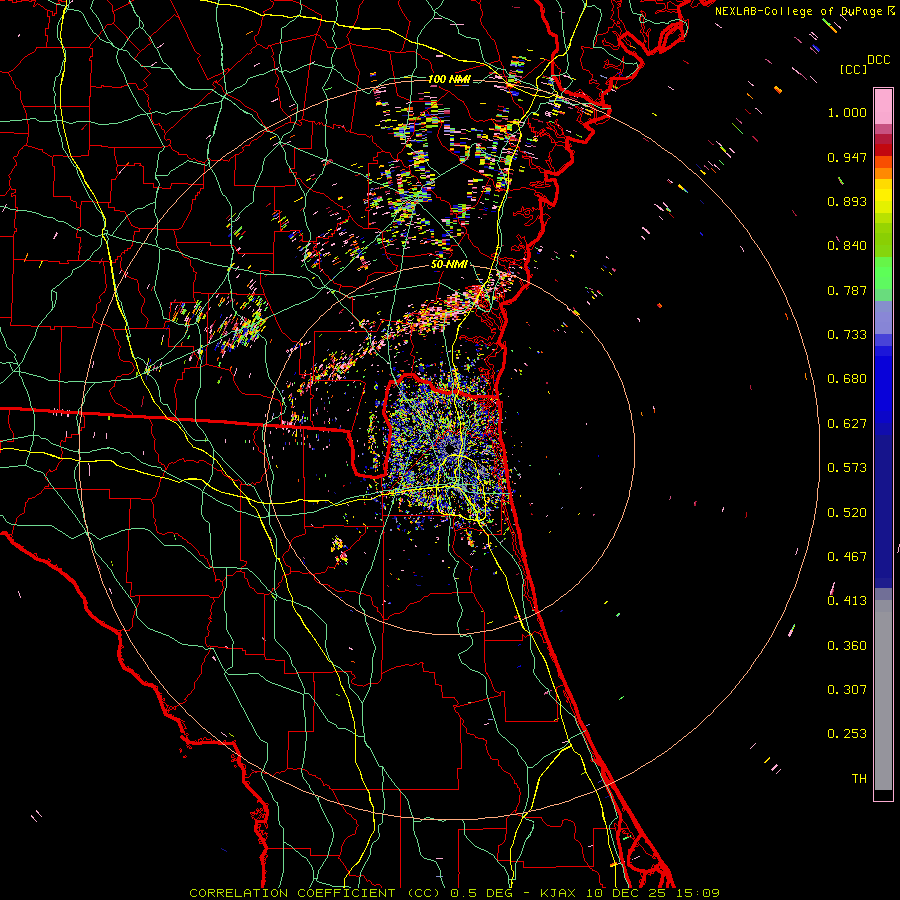Select the 0.467 legend value
900x900 pixels.
click(x=847, y=557)
